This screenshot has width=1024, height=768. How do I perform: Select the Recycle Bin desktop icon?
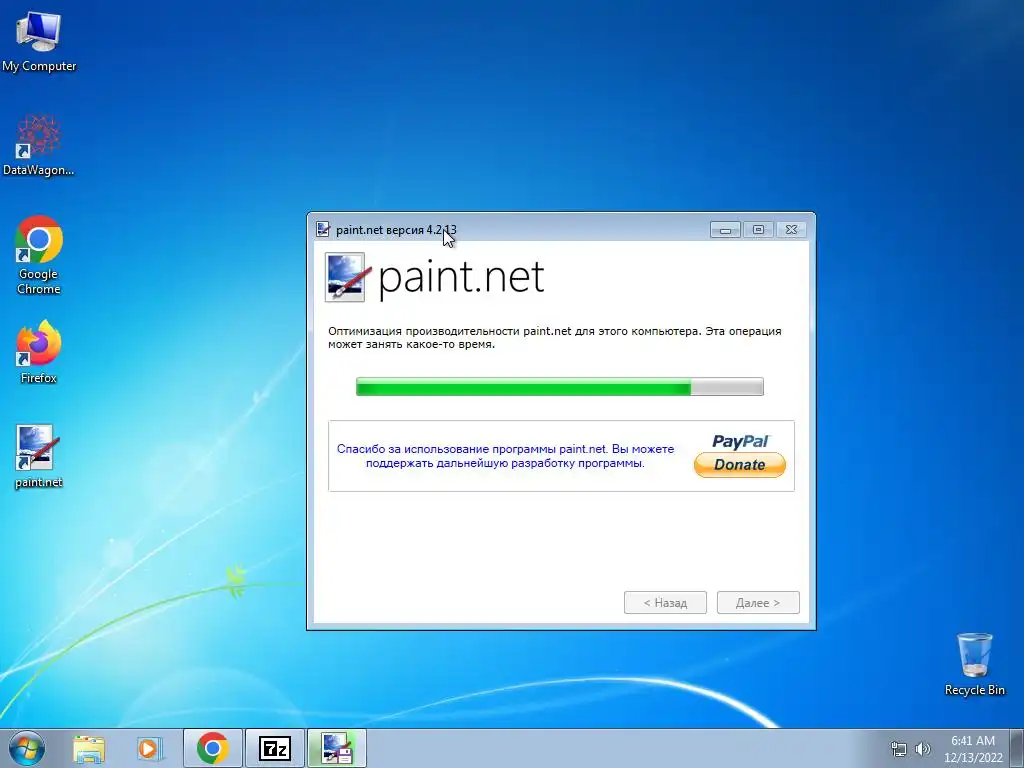click(x=974, y=664)
